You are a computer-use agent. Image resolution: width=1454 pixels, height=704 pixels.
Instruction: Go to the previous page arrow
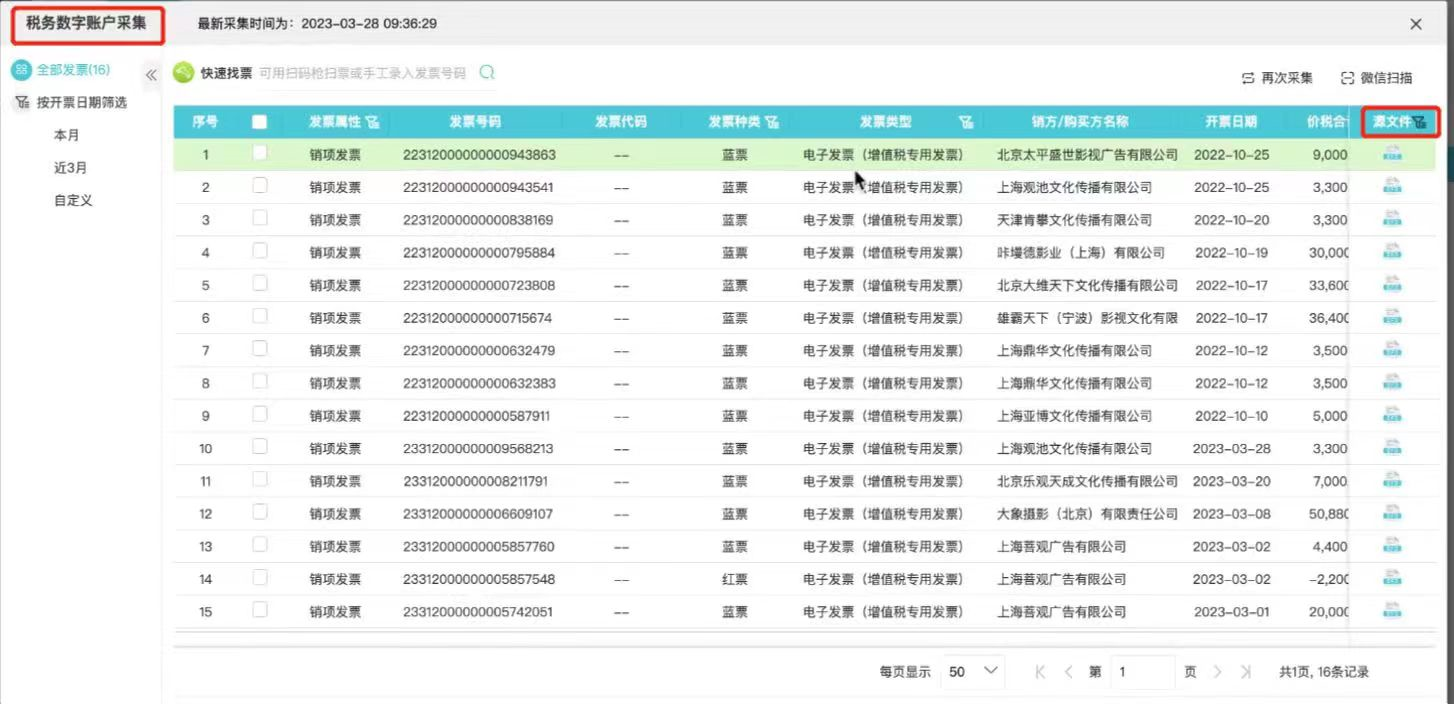tap(1068, 672)
